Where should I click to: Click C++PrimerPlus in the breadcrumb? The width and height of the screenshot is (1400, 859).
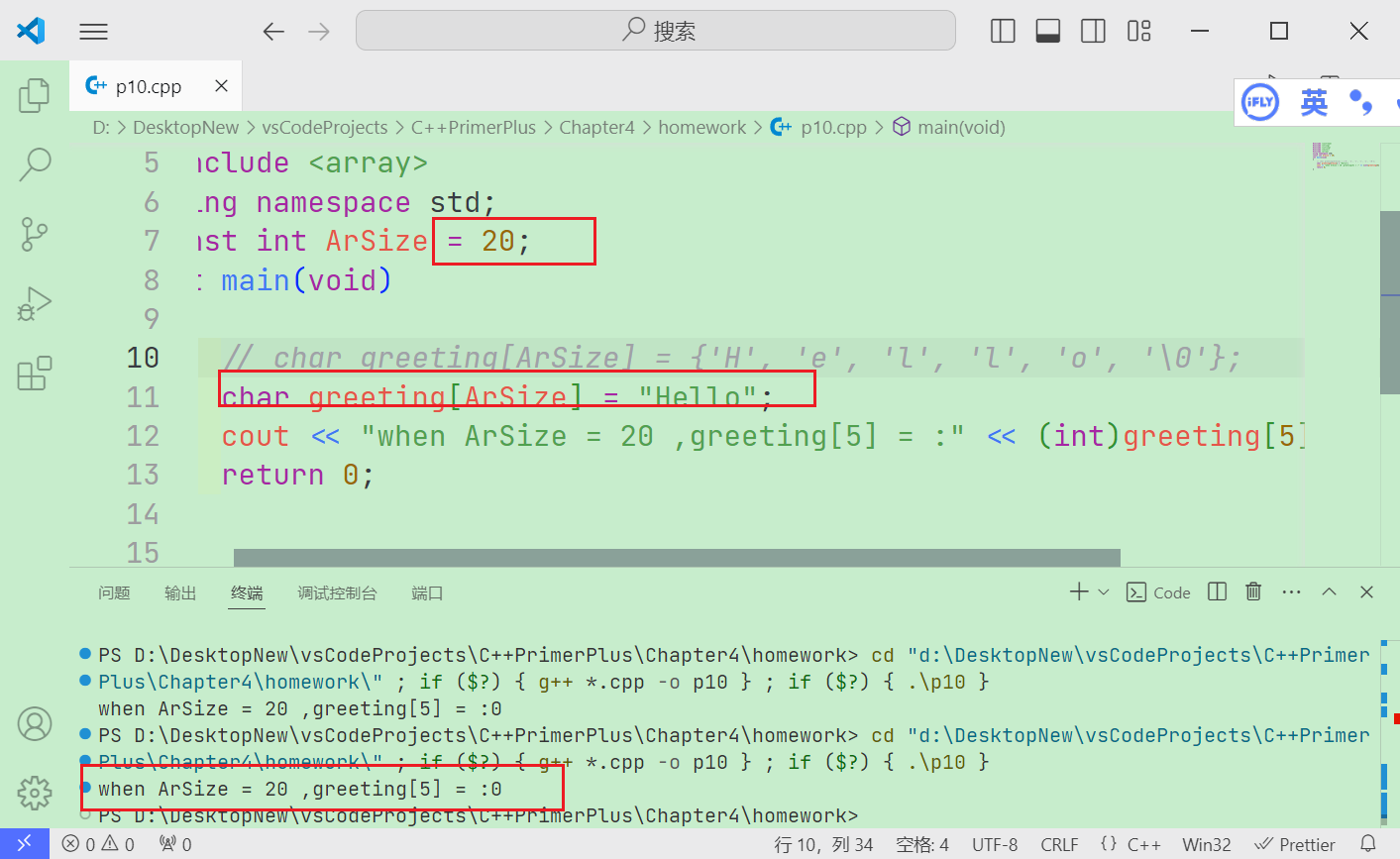coord(474,128)
